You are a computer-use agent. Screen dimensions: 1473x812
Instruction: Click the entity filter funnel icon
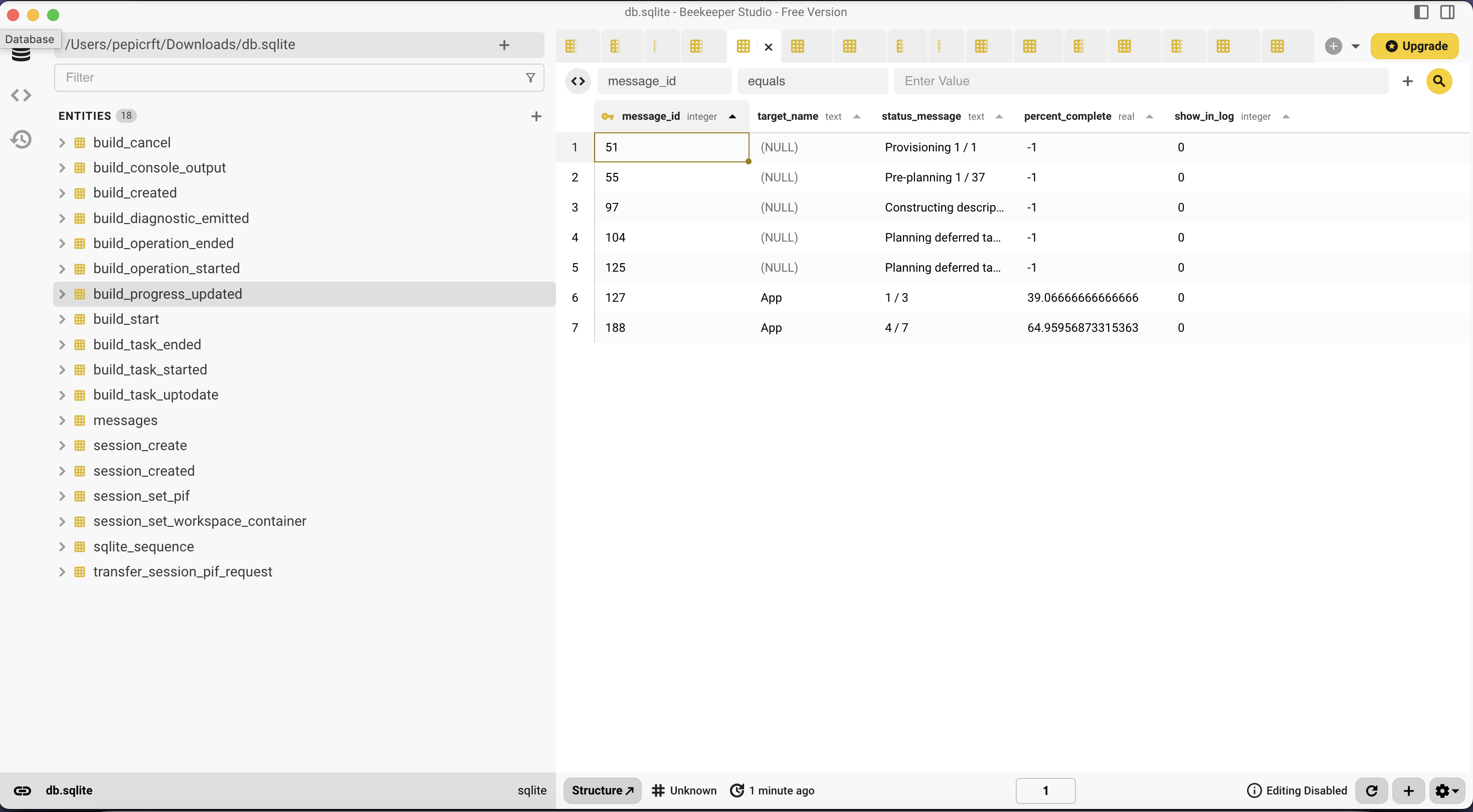pos(530,78)
